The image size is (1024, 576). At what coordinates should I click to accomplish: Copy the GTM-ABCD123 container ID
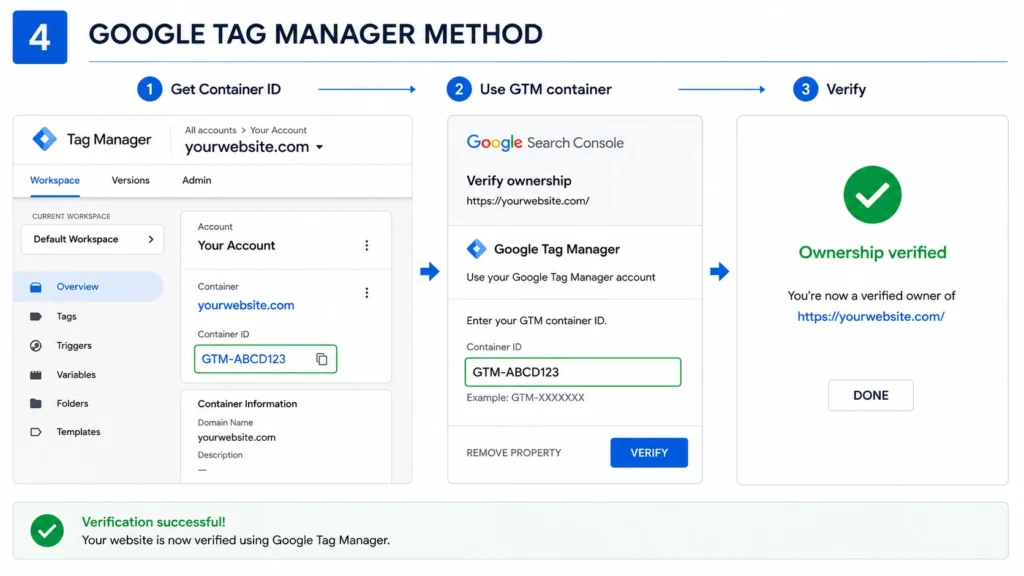point(321,359)
